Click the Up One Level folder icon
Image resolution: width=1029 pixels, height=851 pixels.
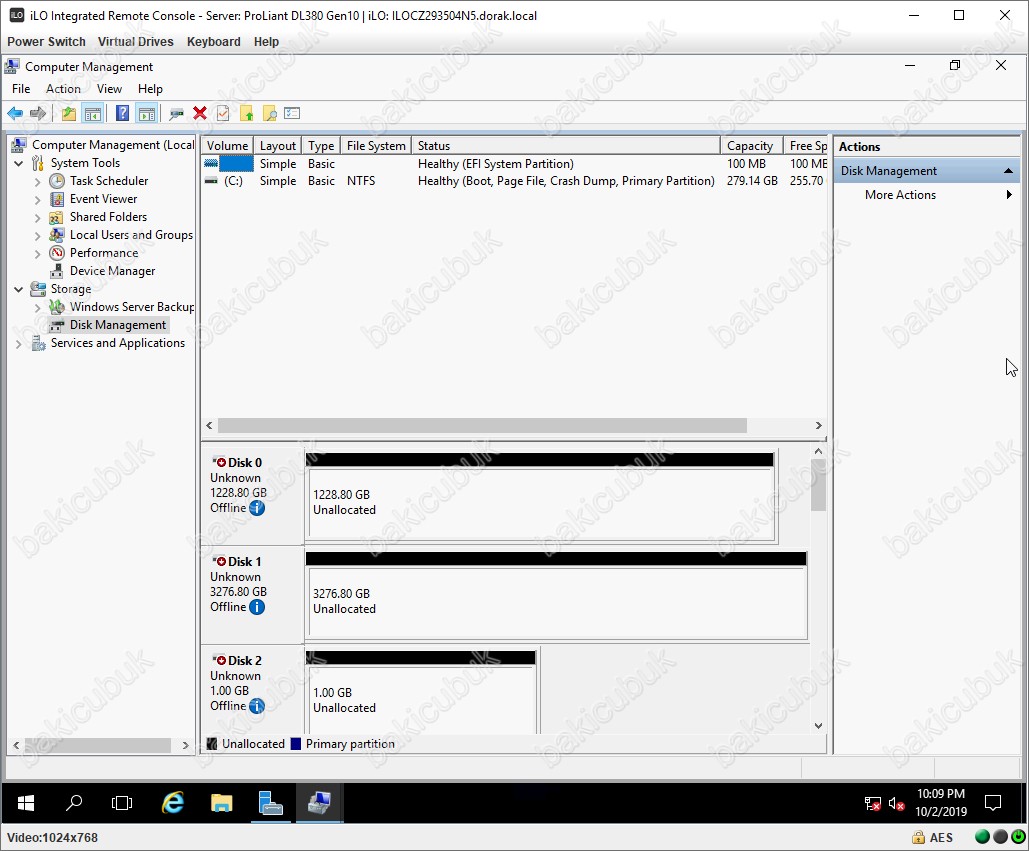(69, 114)
